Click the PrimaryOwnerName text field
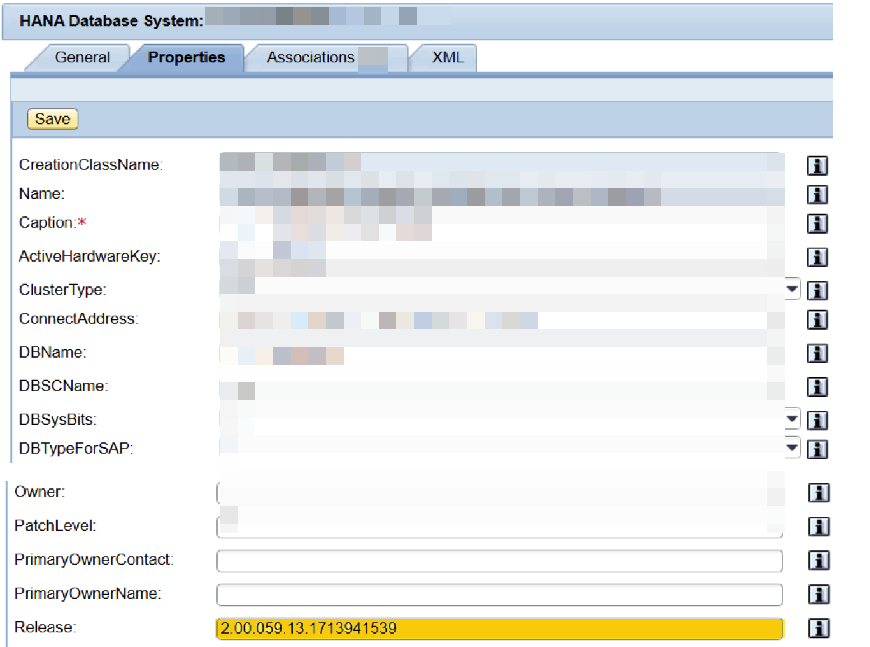 (499, 595)
